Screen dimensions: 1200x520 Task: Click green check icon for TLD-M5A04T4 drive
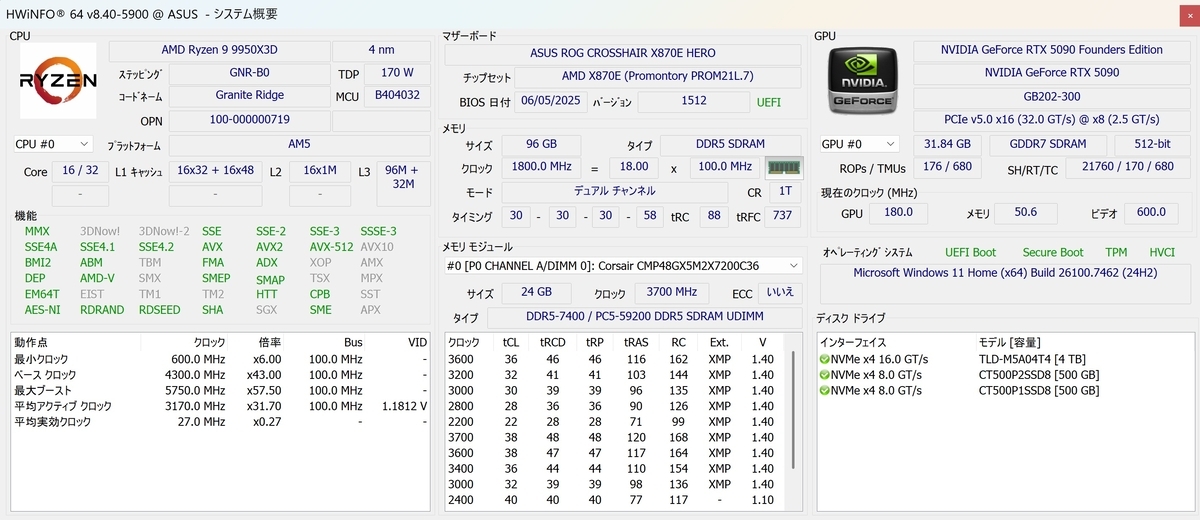point(824,359)
